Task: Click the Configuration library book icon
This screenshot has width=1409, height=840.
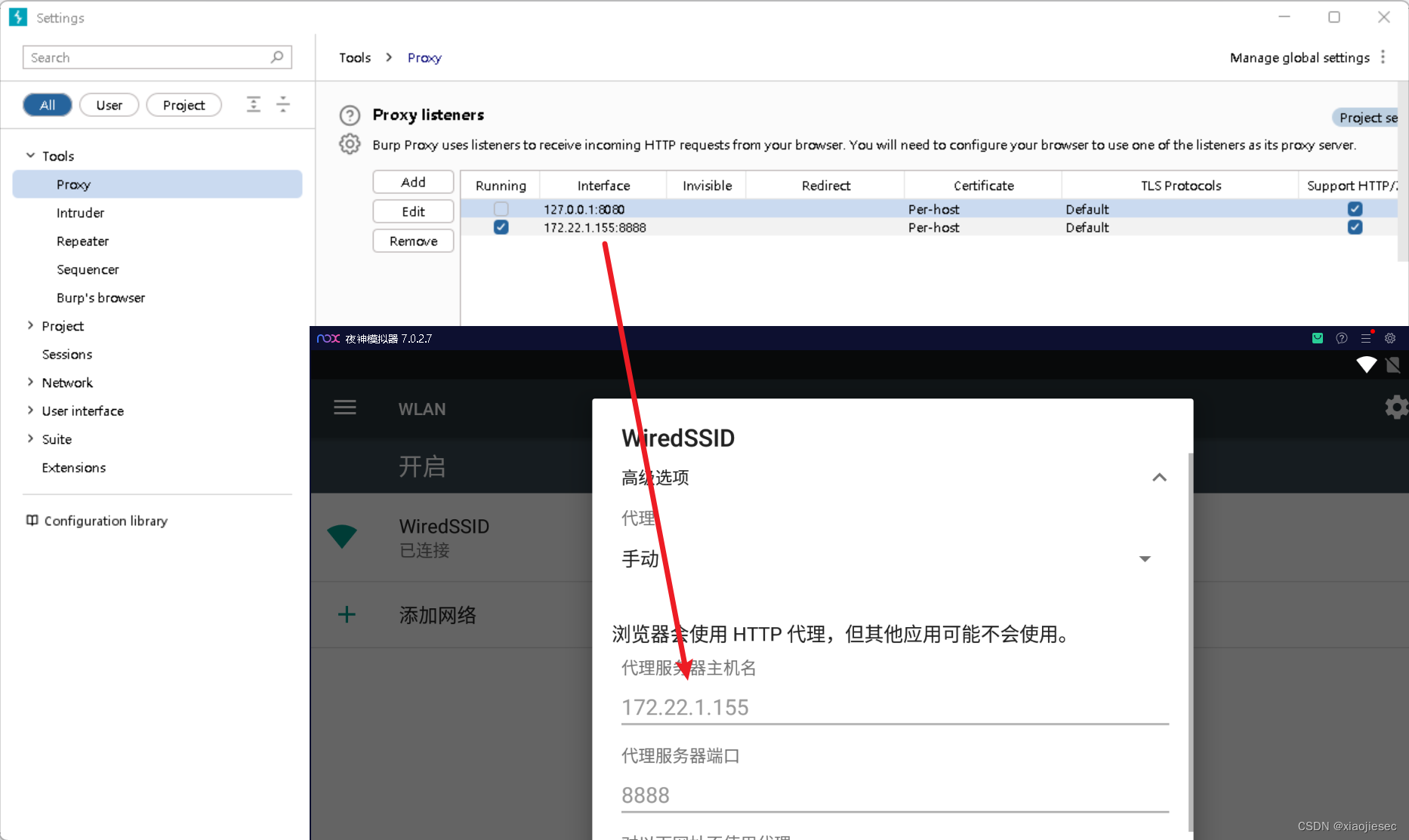Action: pyautogui.click(x=32, y=520)
